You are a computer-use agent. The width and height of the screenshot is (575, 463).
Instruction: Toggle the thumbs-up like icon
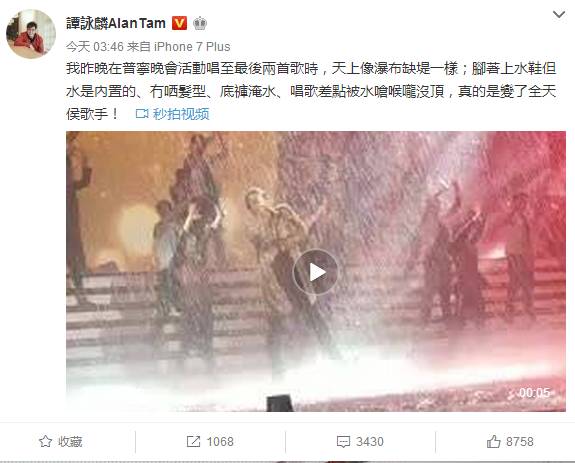[494, 441]
